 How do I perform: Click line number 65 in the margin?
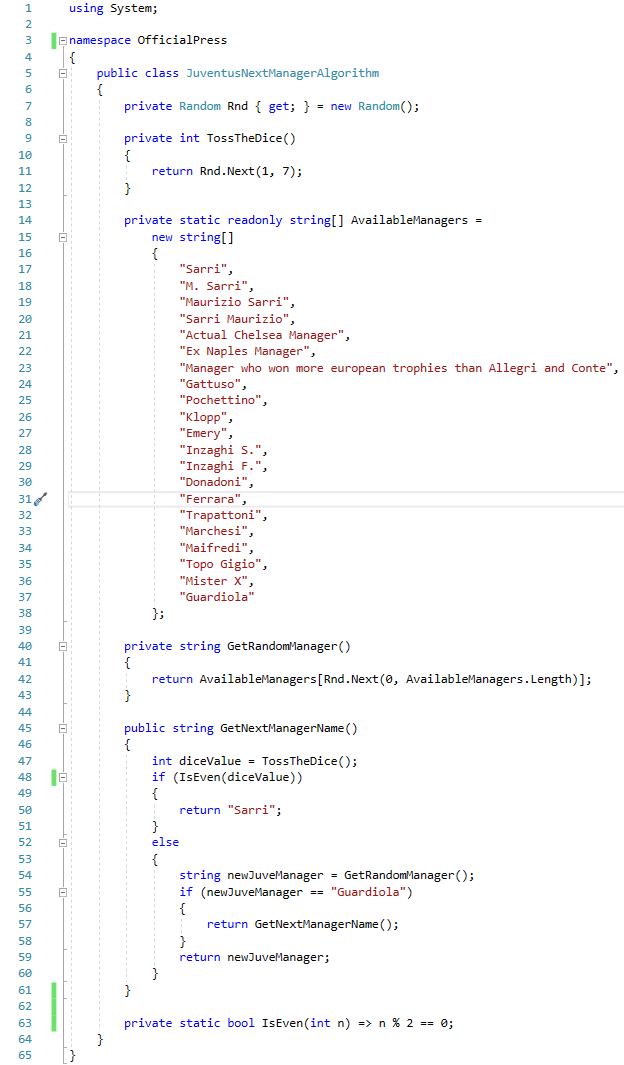pyautogui.click(x=24, y=1055)
